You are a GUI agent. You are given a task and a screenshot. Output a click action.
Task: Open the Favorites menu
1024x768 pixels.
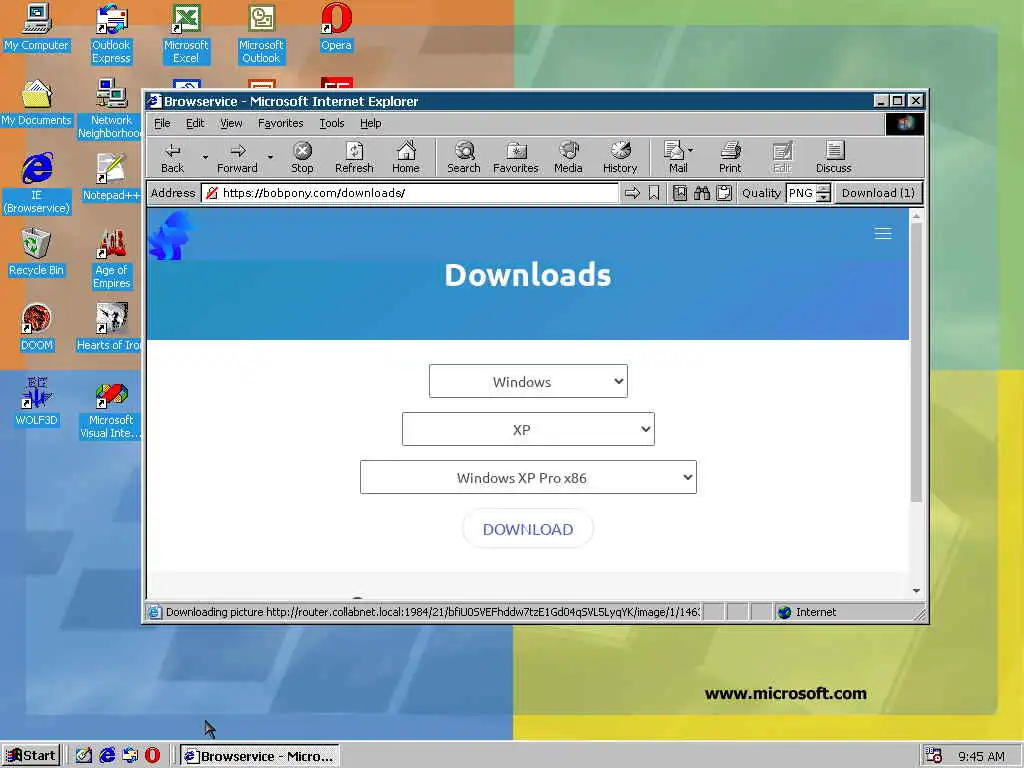coord(280,123)
